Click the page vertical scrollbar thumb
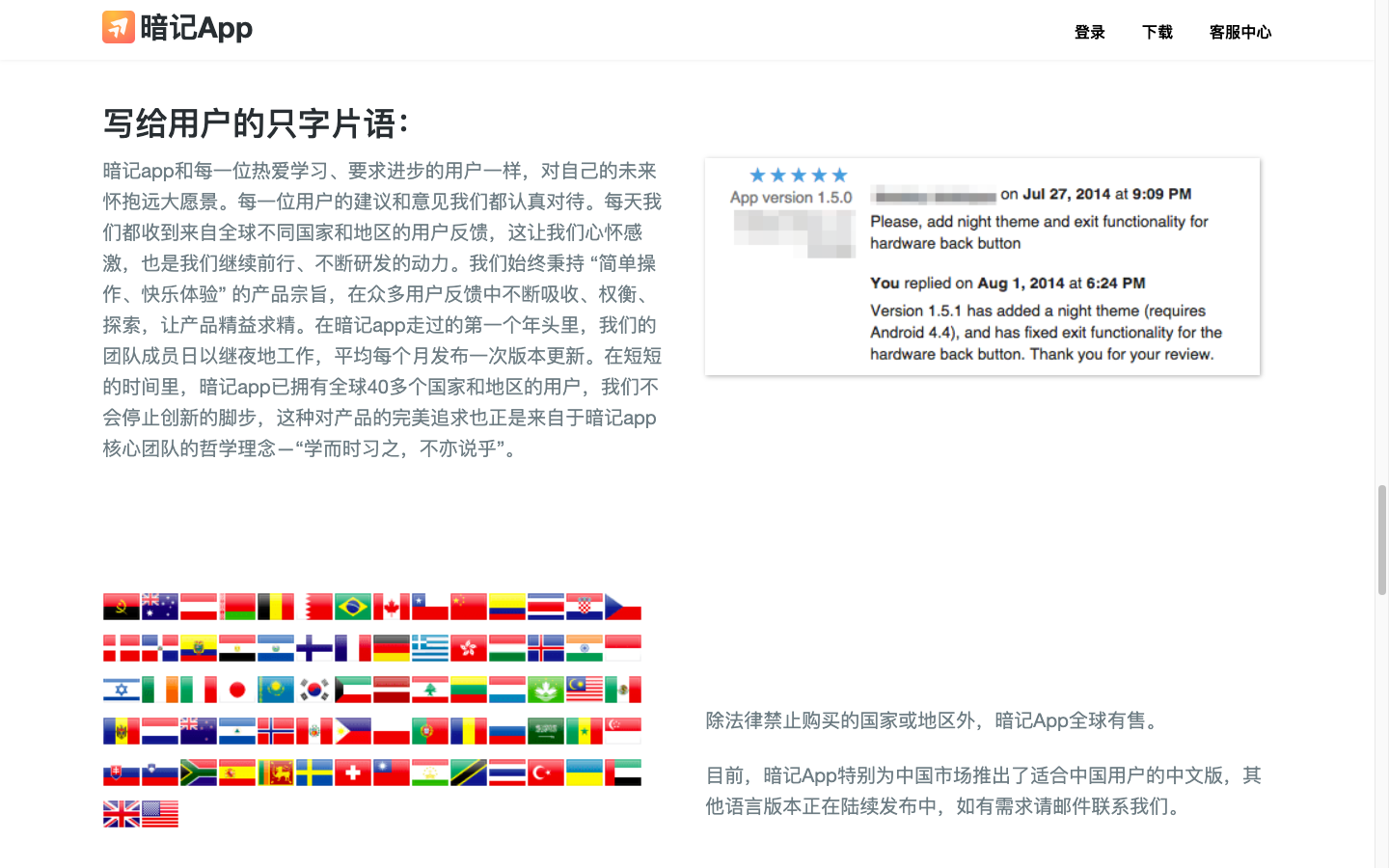This screenshot has height=868, width=1389. tap(1382, 540)
